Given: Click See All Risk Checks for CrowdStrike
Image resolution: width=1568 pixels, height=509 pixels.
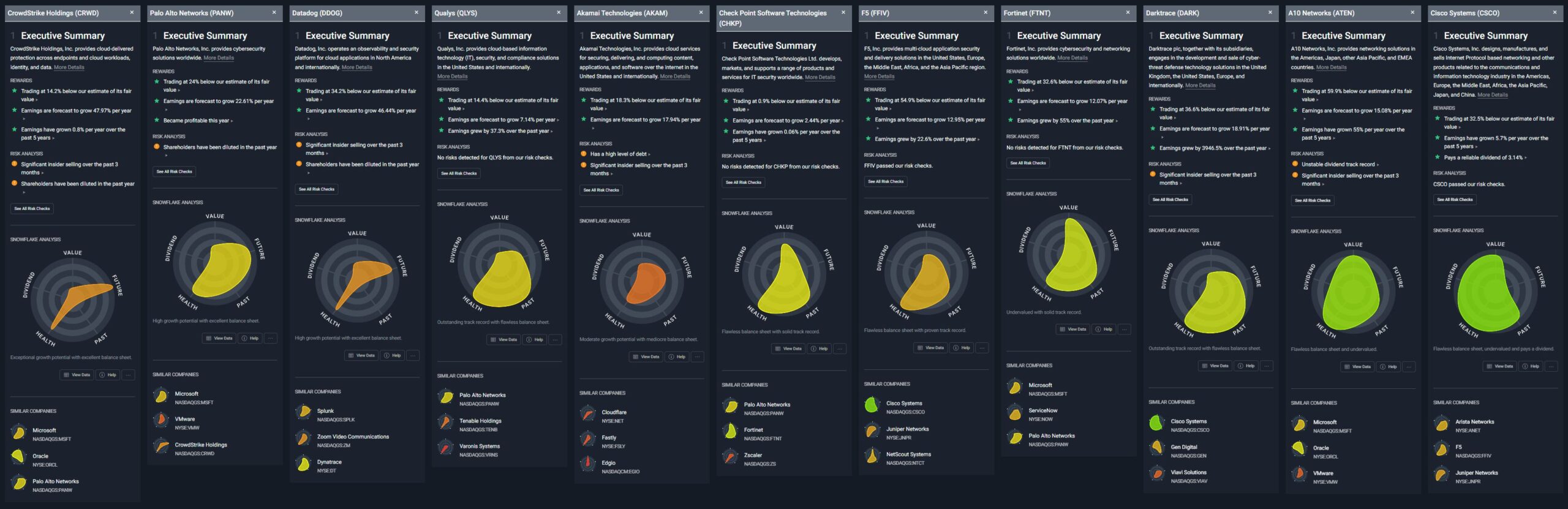Looking at the screenshot, I should 32,209.
